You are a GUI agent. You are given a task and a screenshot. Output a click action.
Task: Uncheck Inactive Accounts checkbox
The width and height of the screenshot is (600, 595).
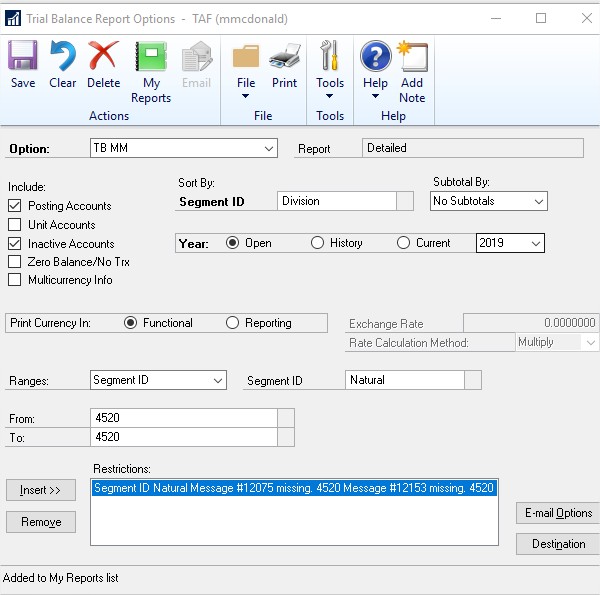click(x=15, y=243)
